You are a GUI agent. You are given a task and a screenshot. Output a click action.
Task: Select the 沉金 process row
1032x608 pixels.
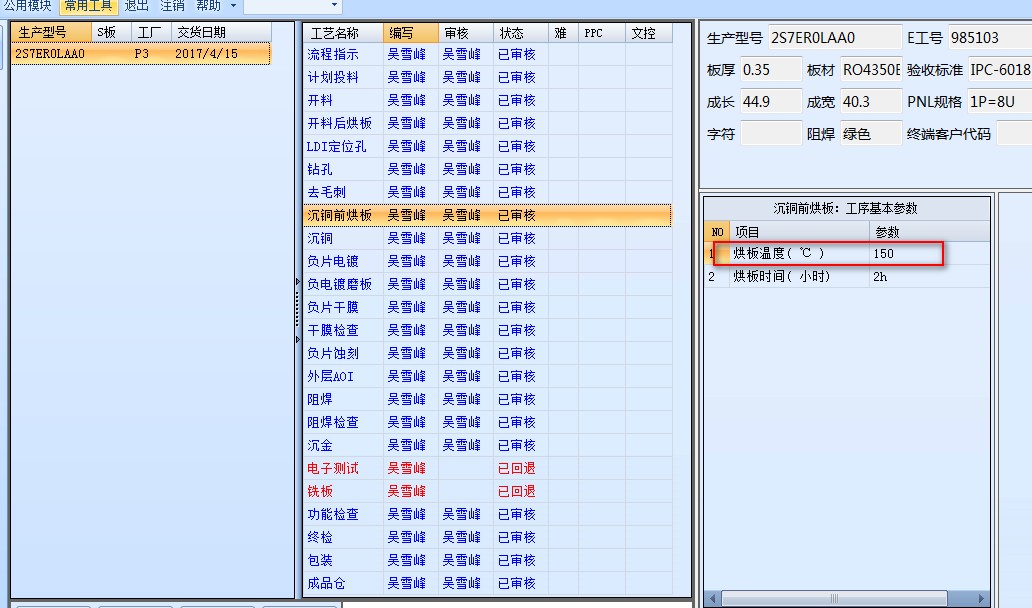[488, 445]
